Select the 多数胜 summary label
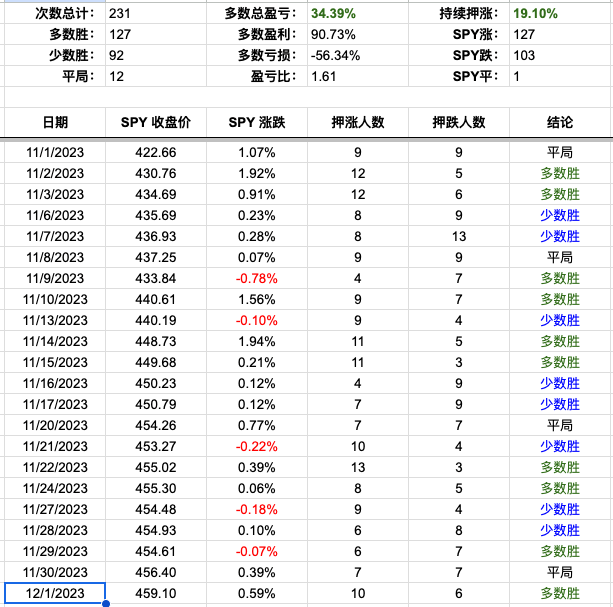 tap(55, 34)
